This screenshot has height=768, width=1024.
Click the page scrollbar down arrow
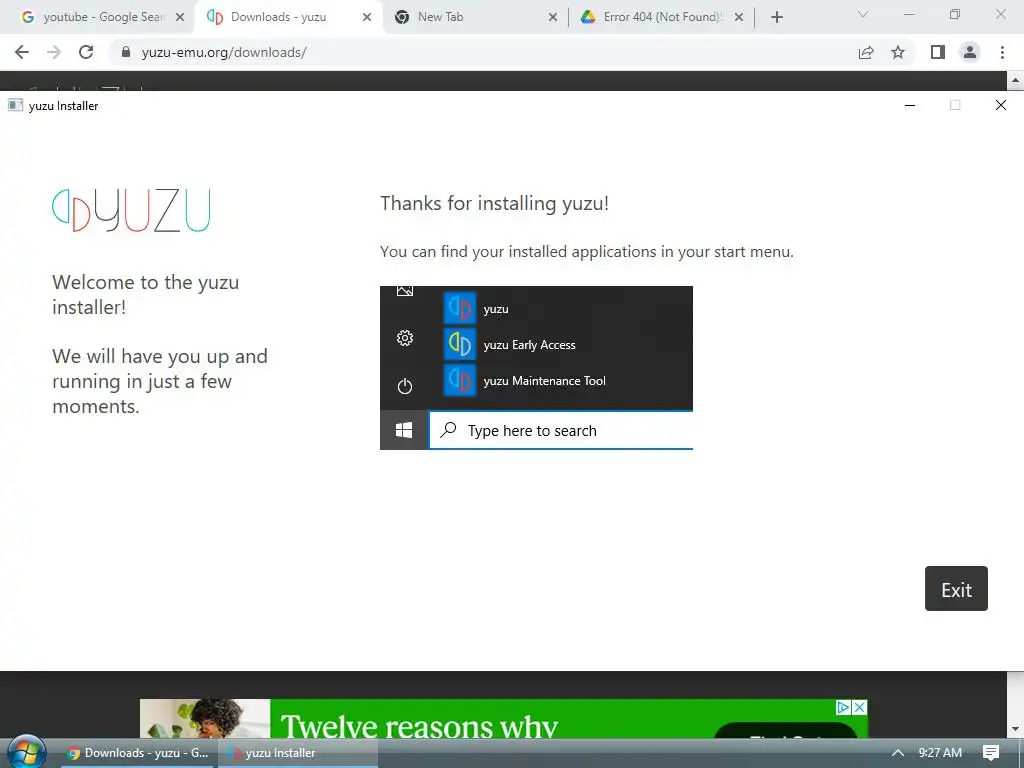tap(1015, 729)
